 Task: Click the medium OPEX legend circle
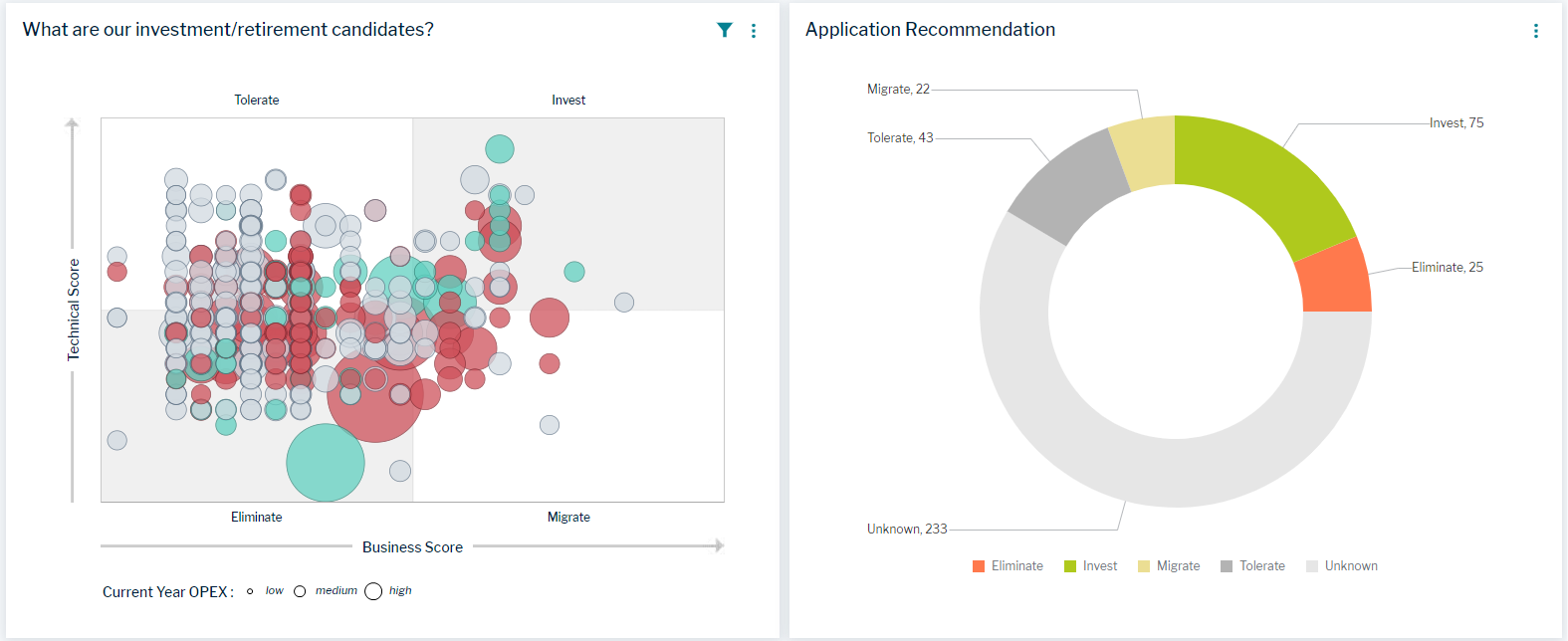(x=300, y=591)
